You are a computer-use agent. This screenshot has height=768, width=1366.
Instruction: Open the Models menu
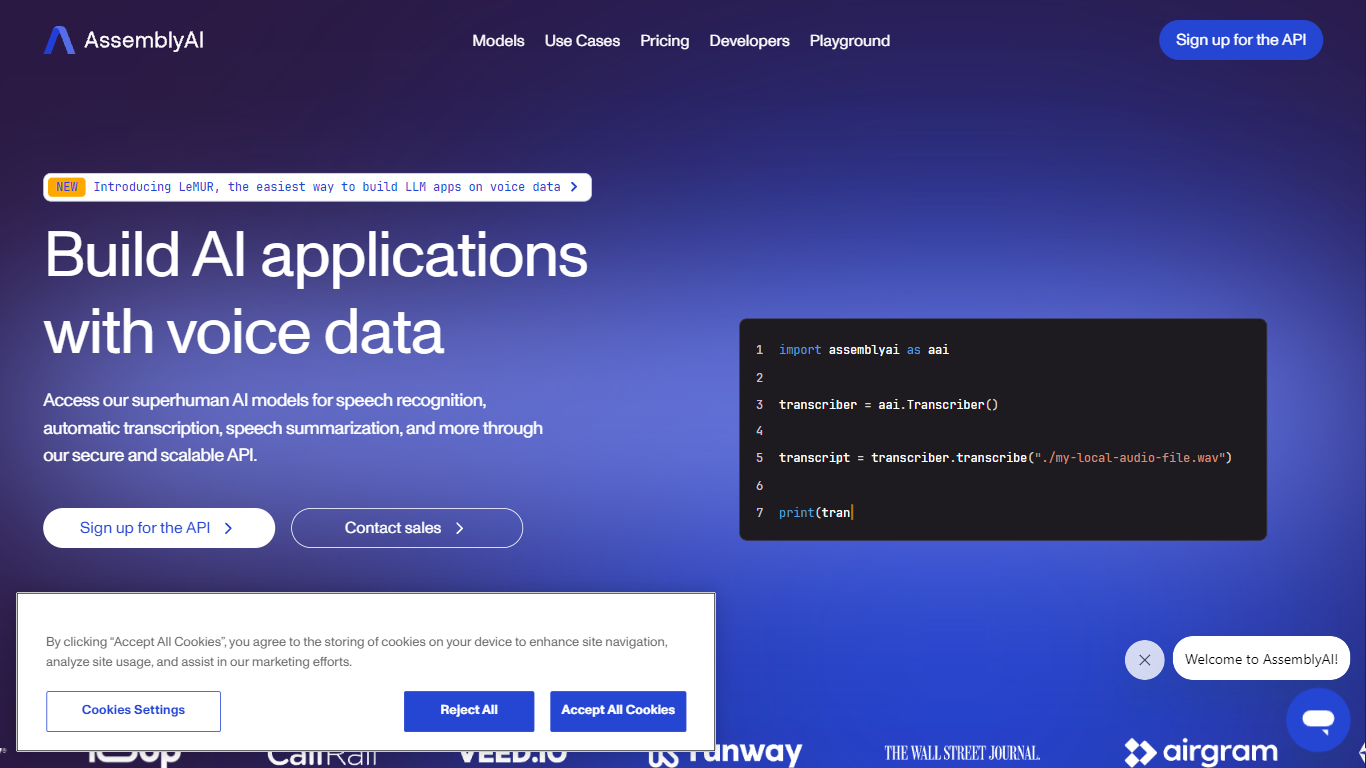pyautogui.click(x=498, y=41)
